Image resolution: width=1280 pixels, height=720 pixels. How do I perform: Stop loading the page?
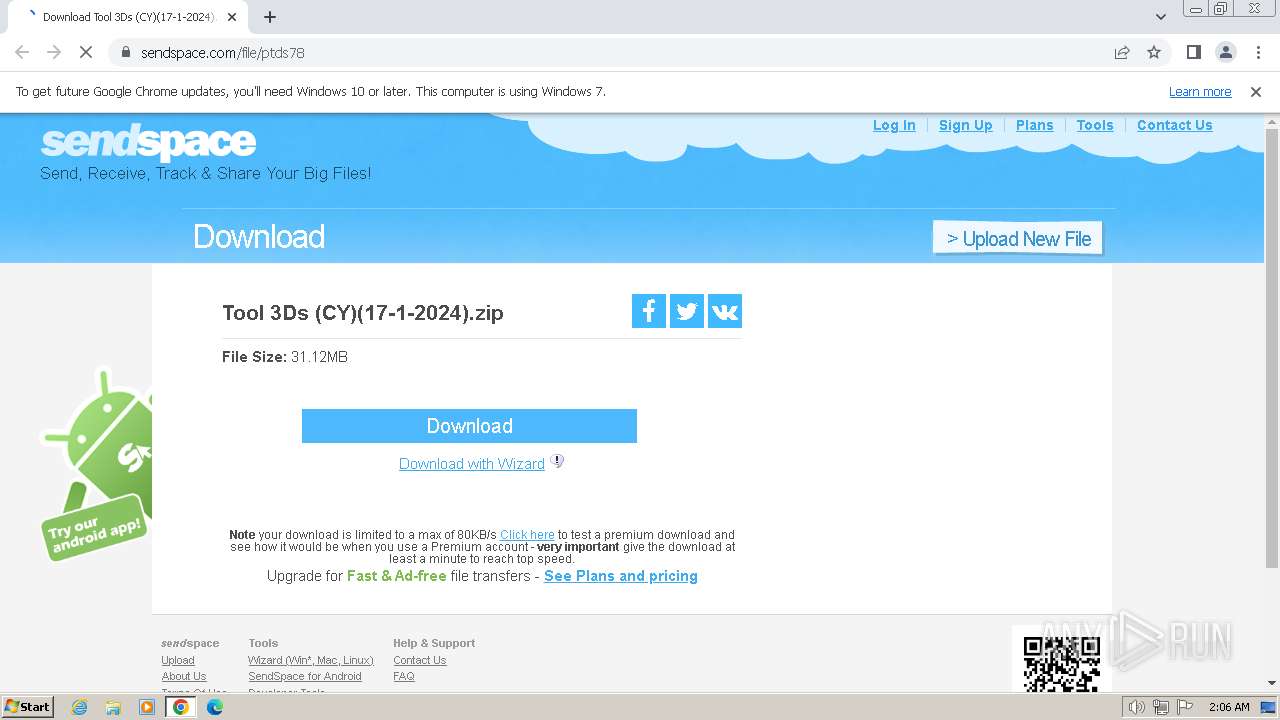point(86,52)
